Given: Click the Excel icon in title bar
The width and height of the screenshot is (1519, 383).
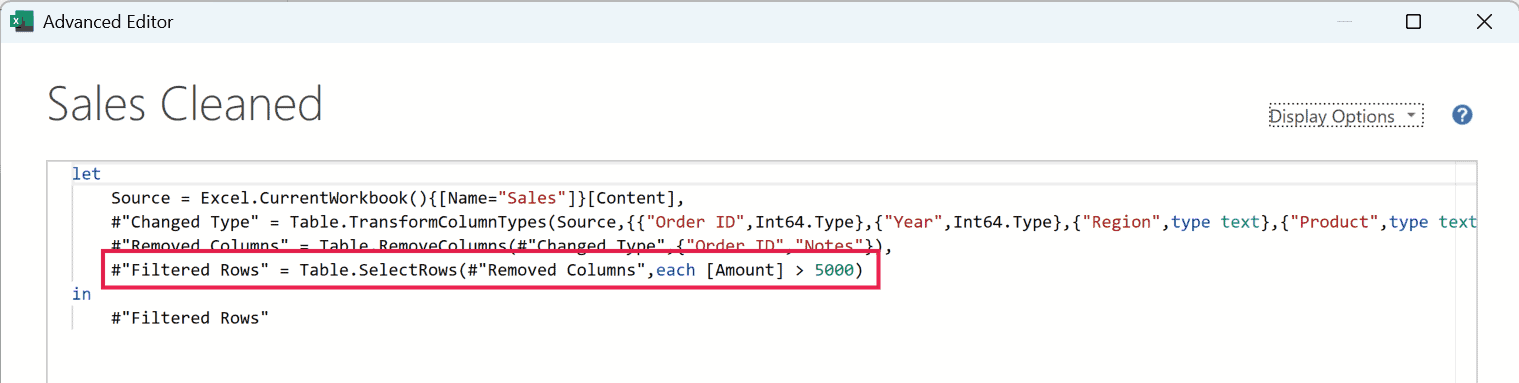Looking at the screenshot, I should pos(22,21).
